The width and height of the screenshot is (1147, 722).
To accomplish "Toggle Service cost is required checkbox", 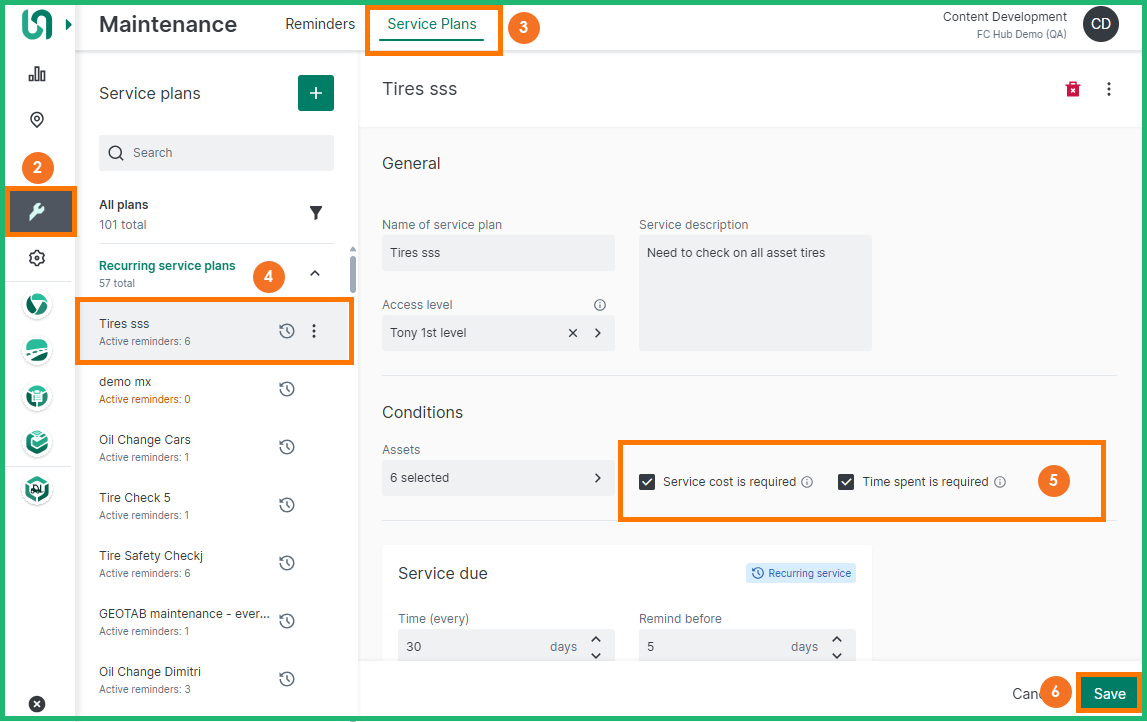I will [647, 482].
